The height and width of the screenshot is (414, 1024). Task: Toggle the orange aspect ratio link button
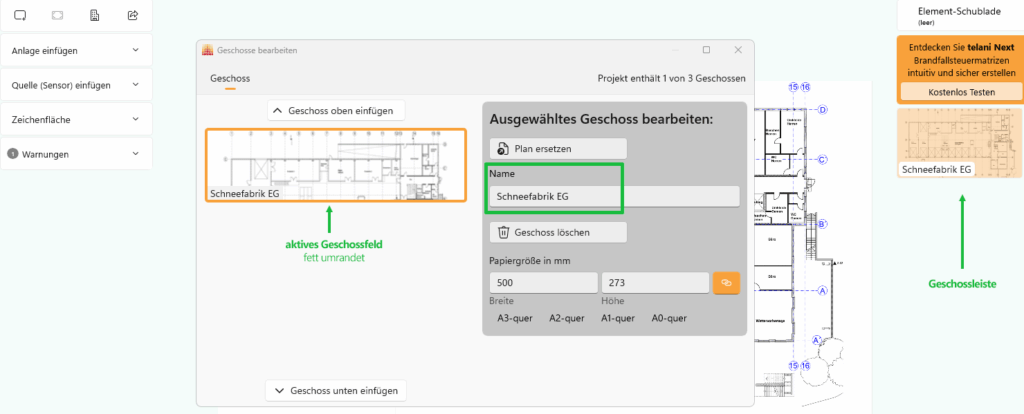pos(725,283)
